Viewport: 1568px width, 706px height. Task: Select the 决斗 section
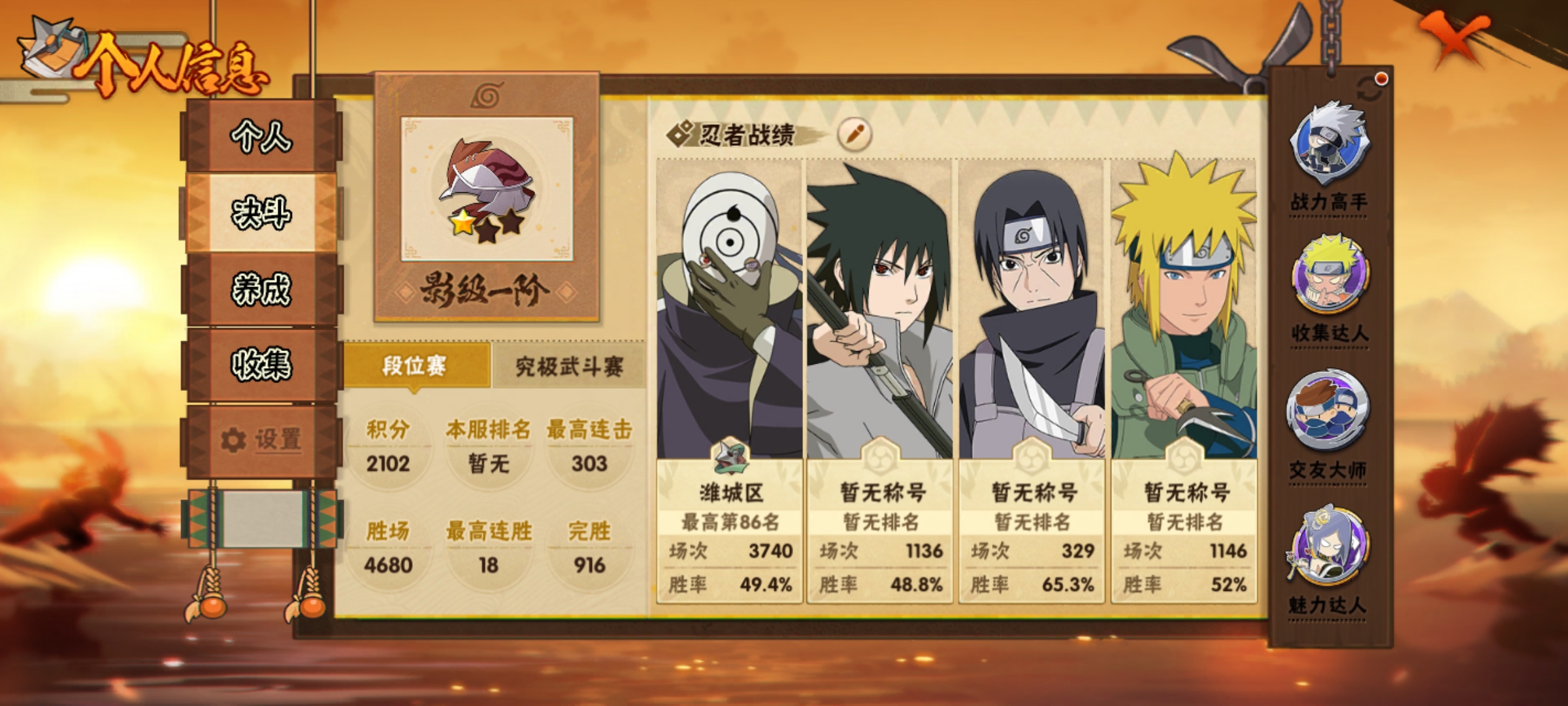pos(261,213)
